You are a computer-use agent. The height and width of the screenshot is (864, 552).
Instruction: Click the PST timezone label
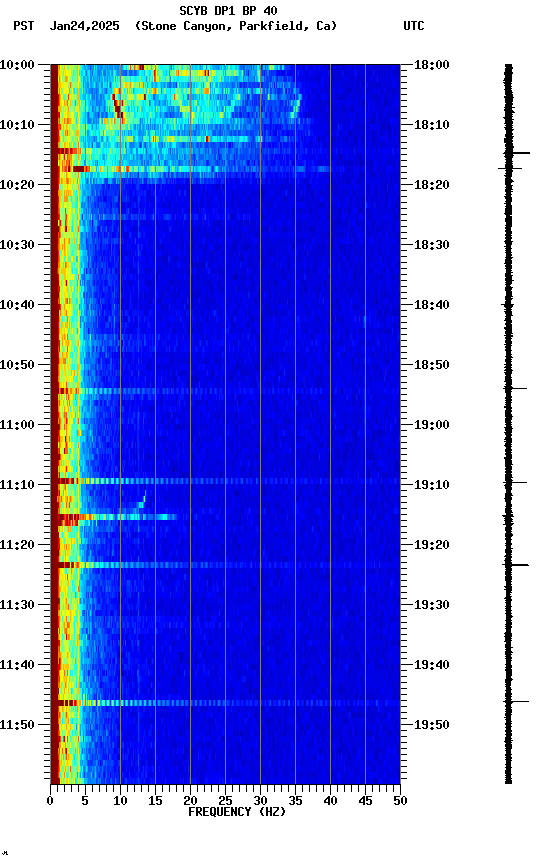pos(24,26)
